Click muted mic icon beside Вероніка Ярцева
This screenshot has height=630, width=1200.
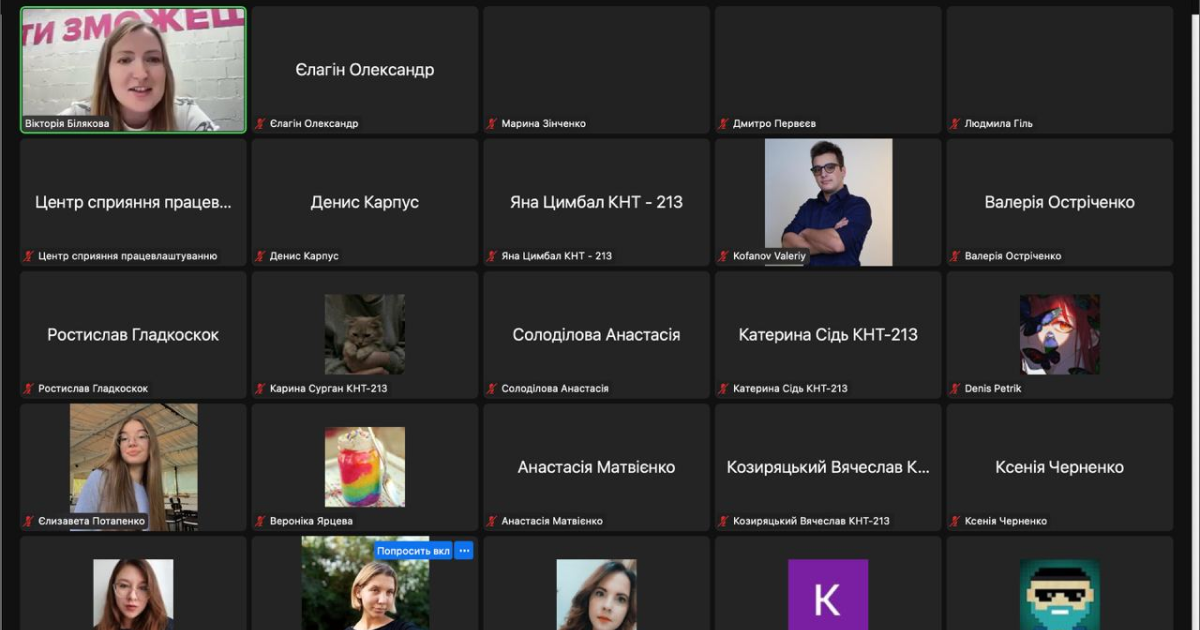261,521
